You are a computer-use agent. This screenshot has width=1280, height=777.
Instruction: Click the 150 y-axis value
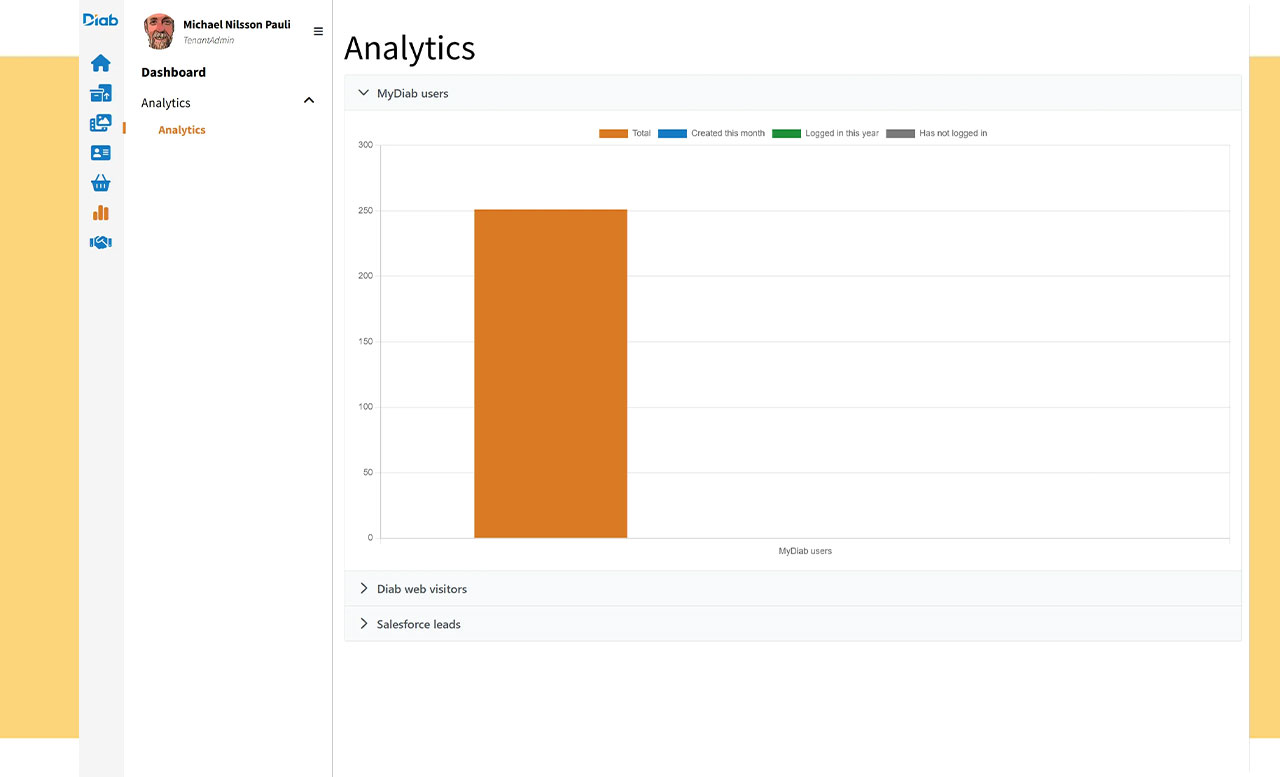pos(365,342)
